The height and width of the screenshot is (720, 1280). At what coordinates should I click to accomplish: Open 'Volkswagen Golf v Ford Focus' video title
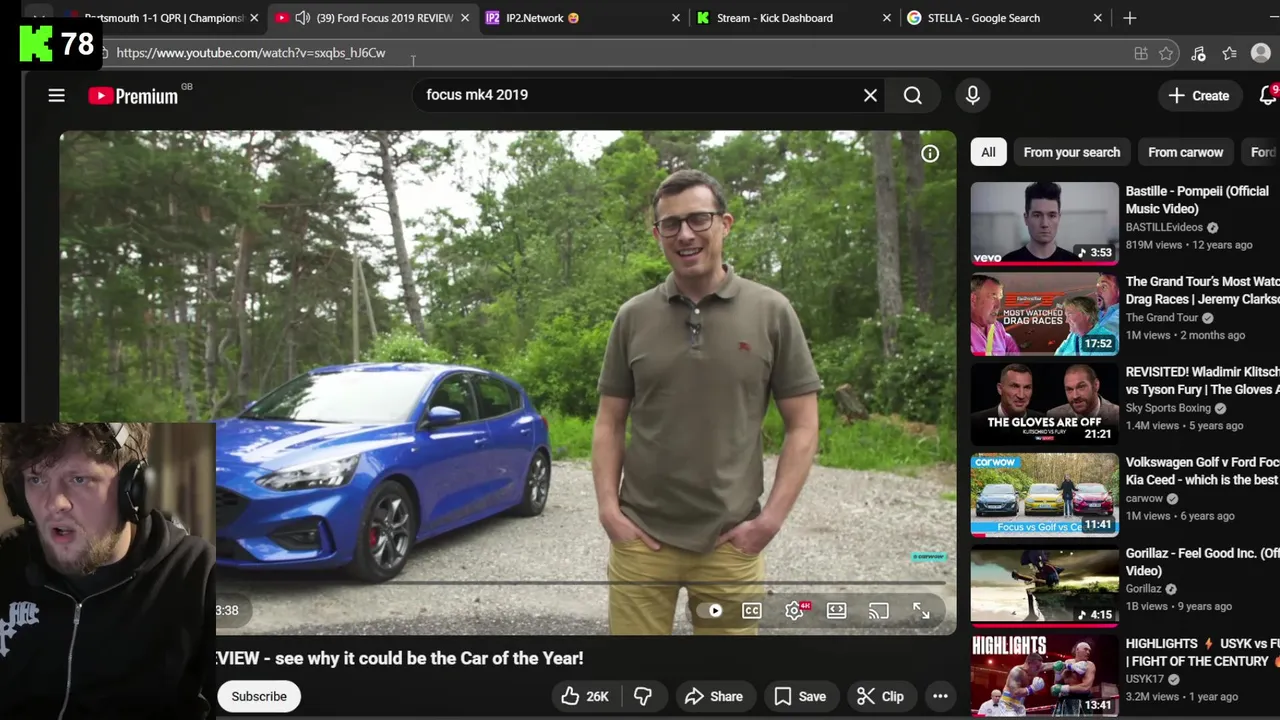1203,471
